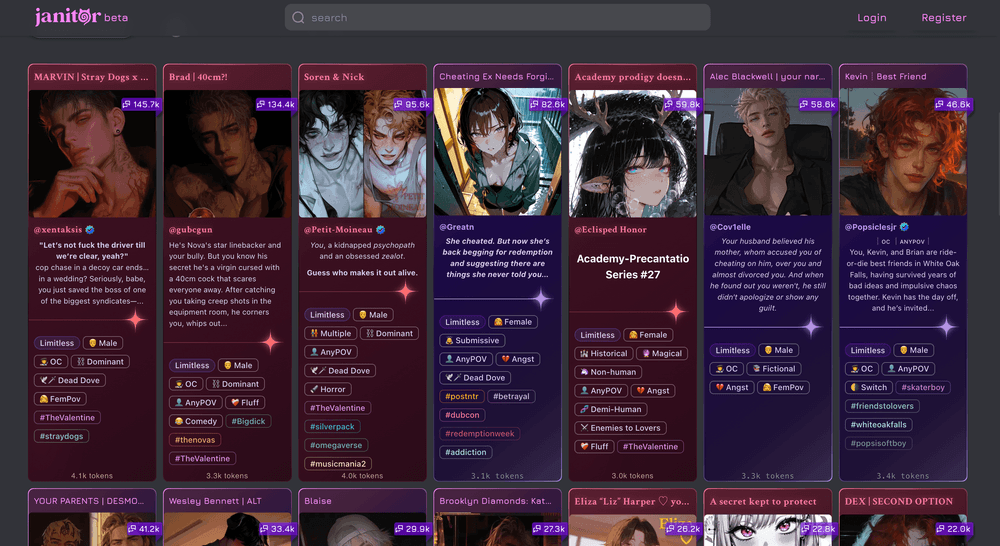Click the janitor beta logo
Screen dimensions: 1000x546
coord(82,17)
